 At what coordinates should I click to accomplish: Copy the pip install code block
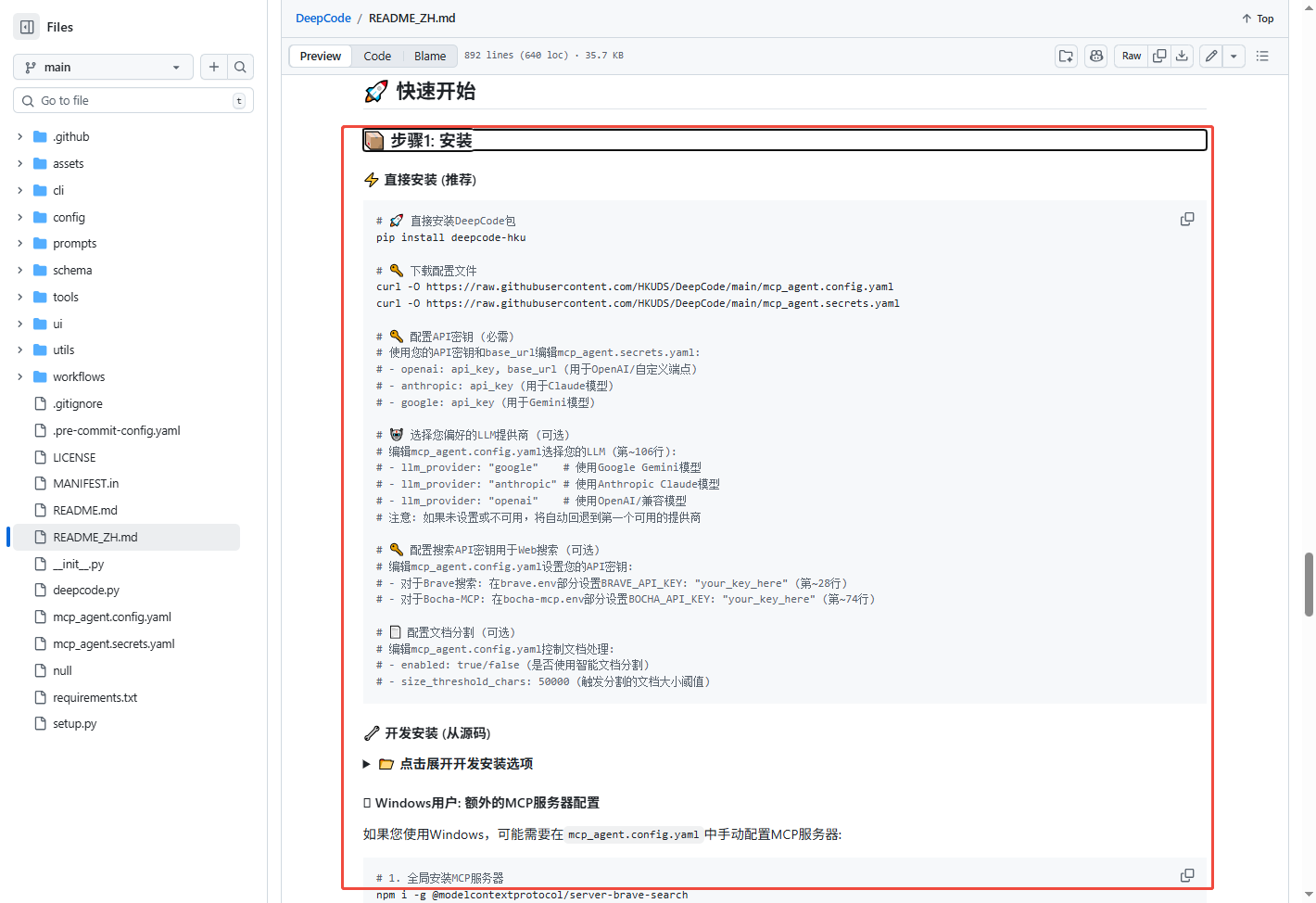(x=1187, y=220)
